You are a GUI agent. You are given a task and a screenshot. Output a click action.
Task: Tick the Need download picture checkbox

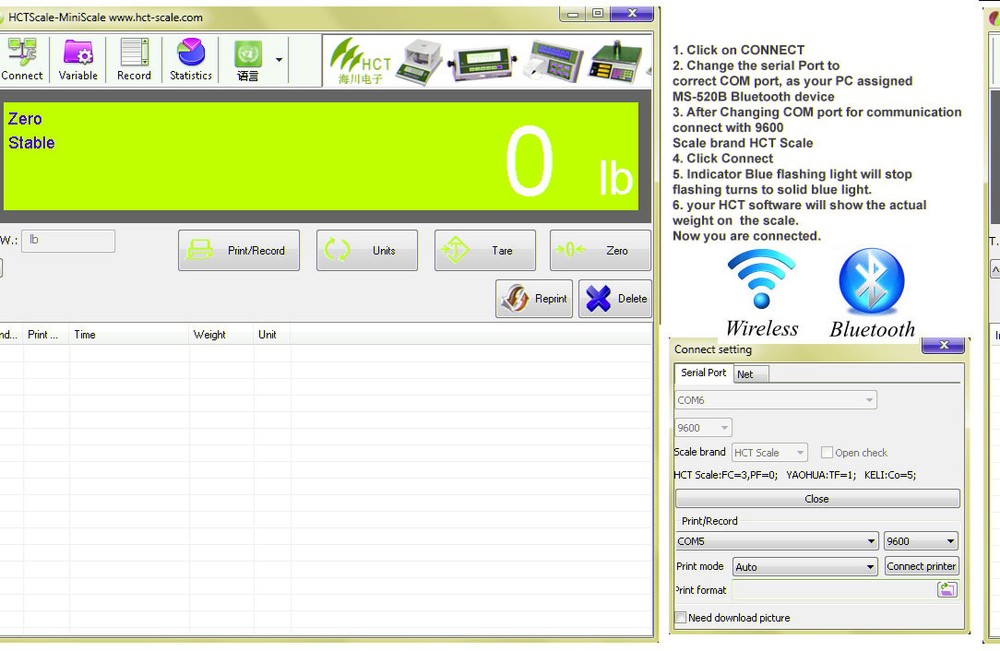pyautogui.click(x=681, y=618)
